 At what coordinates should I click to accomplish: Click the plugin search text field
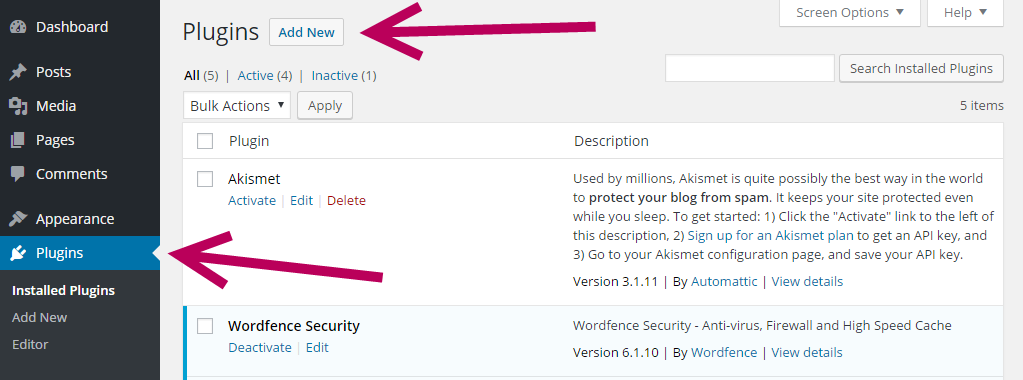pyautogui.click(x=750, y=68)
